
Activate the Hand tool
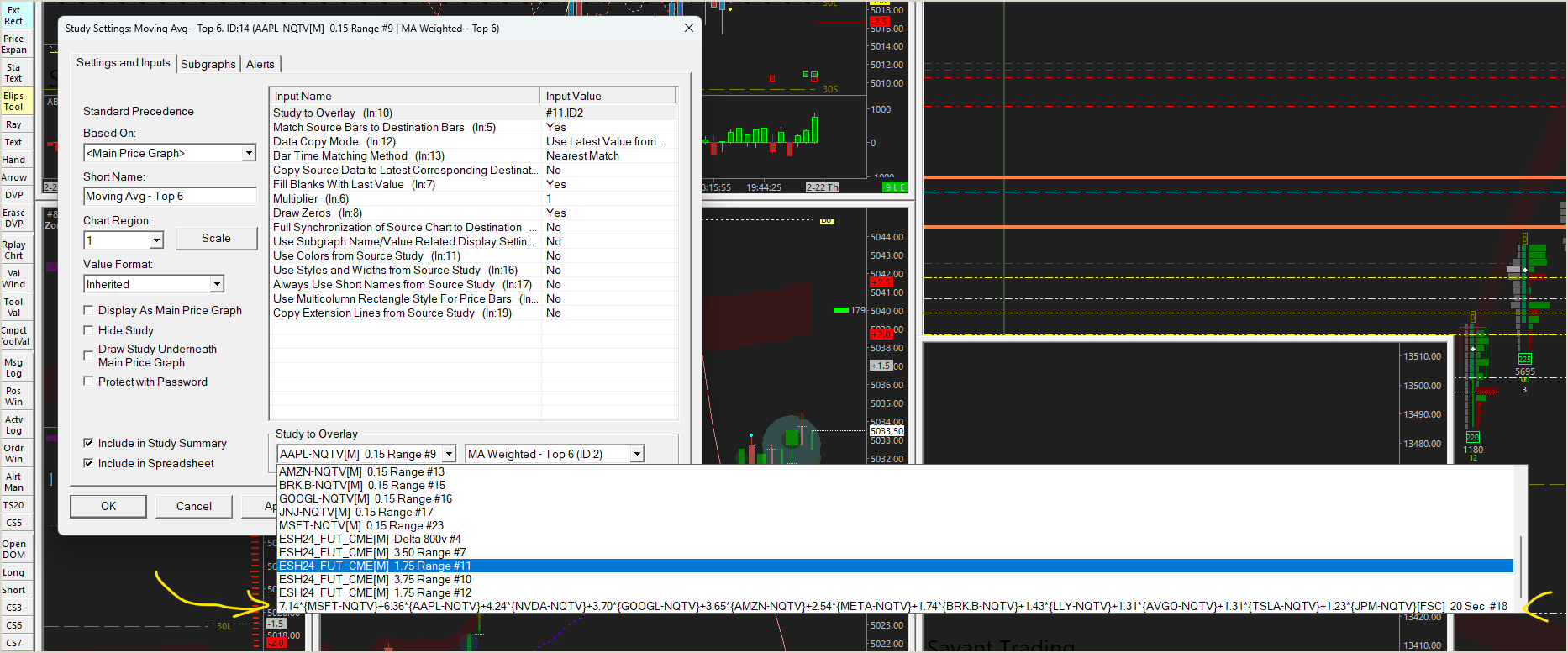click(x=14, y=160)
